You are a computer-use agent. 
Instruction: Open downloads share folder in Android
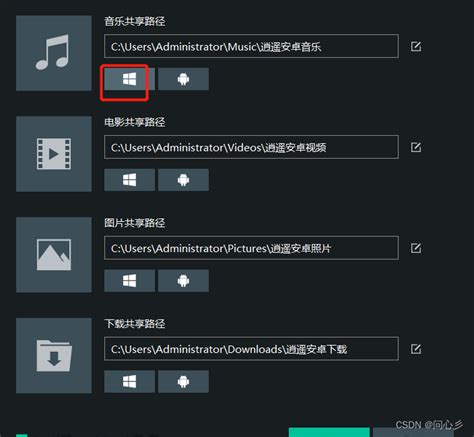click(x=183, y=382)
